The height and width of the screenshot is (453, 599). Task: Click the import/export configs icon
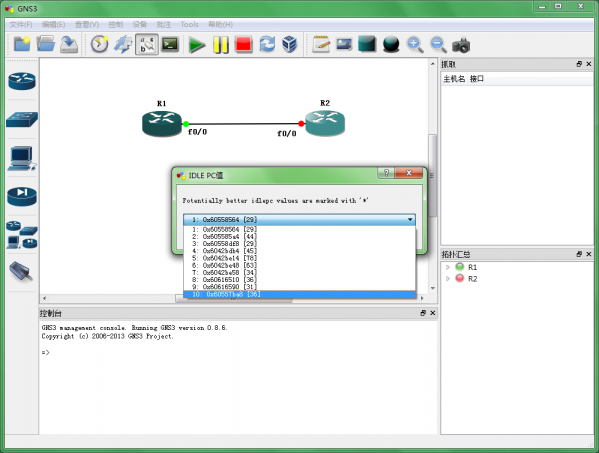click(x=123, y=44)
